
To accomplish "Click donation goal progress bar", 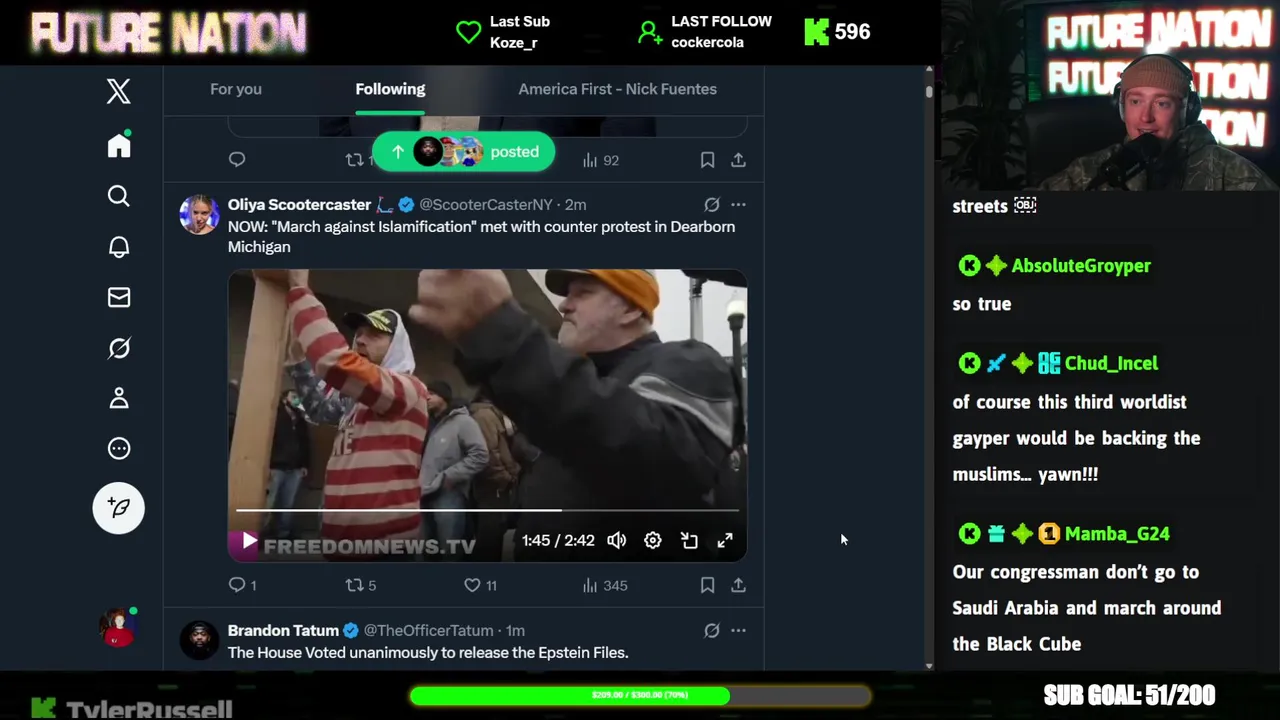I will pyautogui.click(x=640, y=694).
